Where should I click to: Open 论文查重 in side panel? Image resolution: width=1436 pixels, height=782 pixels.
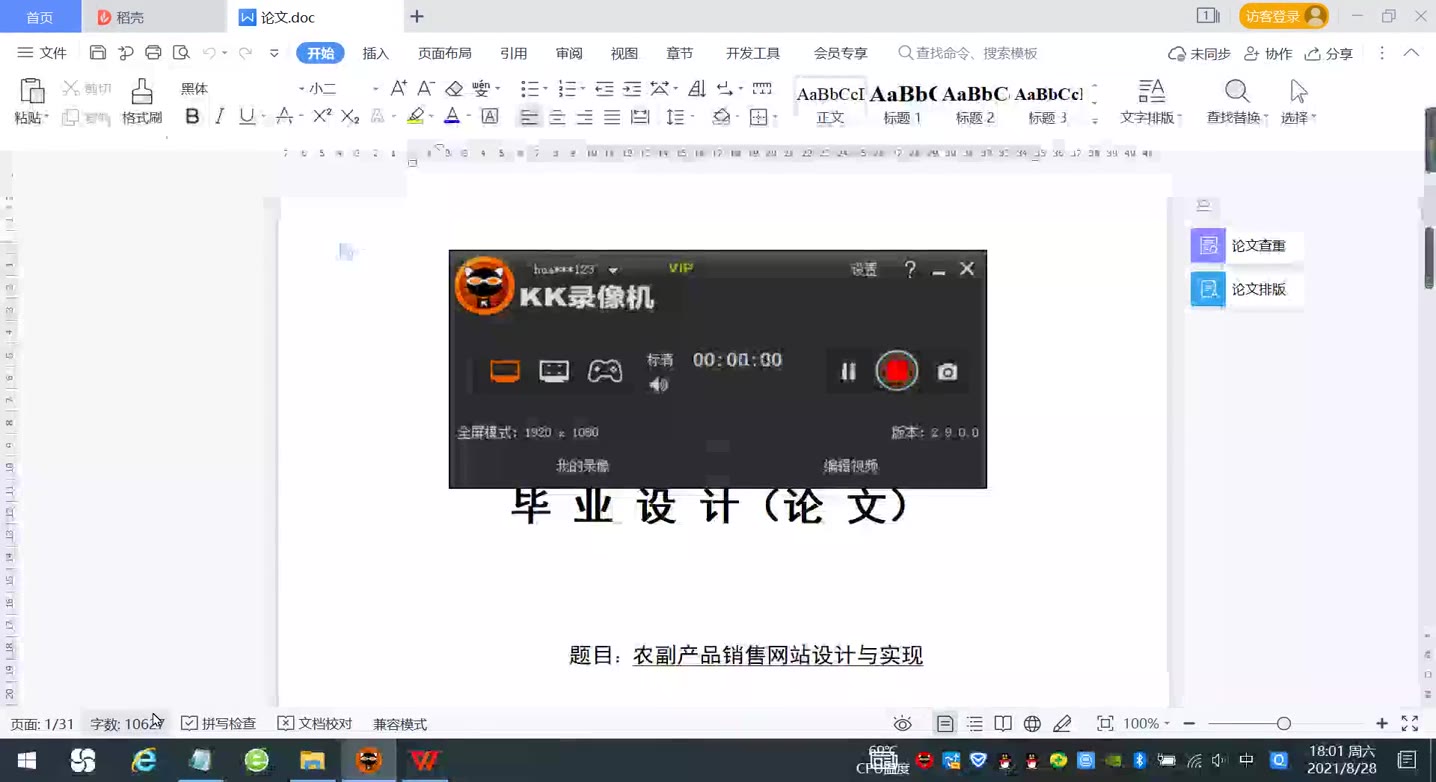click(x=1246, y=245)
